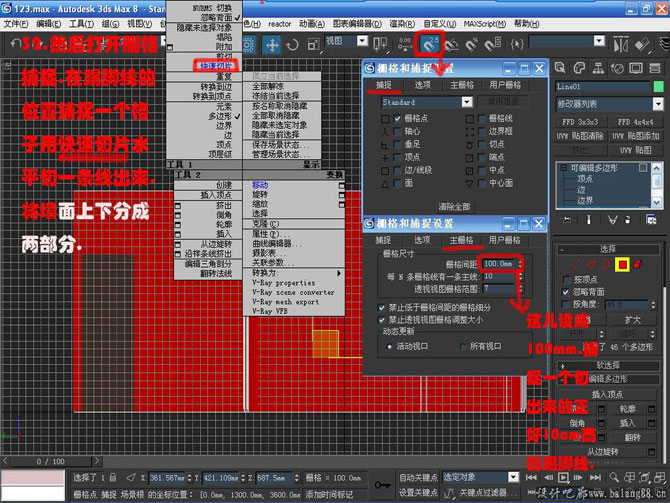Select the Polygon sub-object level icon
Screen dimensions: 670x503
click(623, 265)
